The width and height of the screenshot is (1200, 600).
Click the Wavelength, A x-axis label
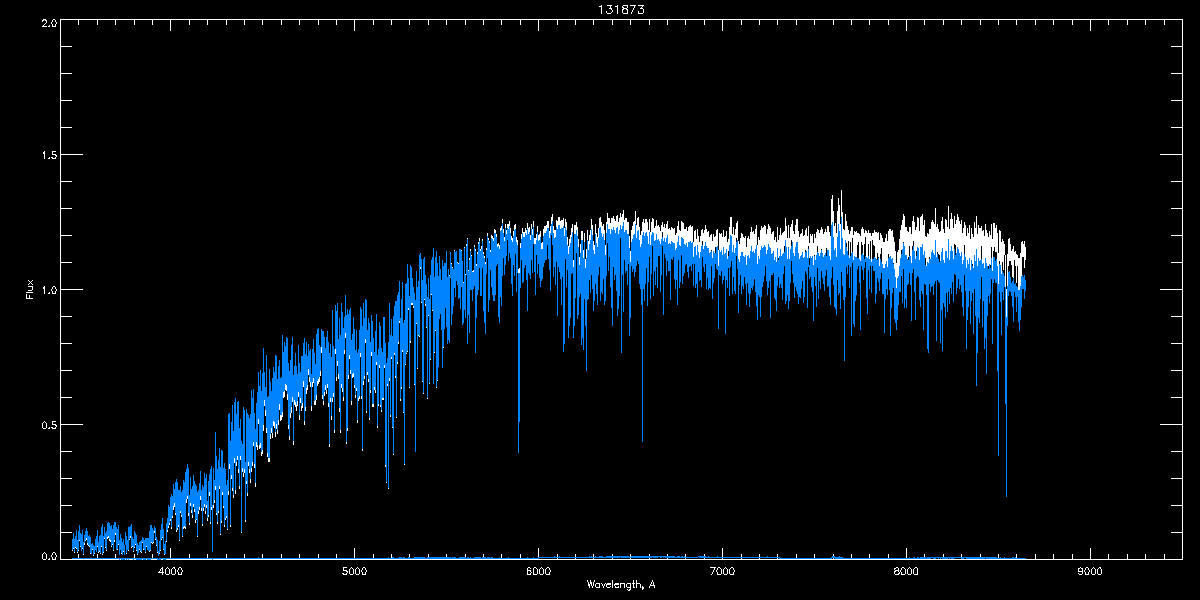(621, 584)
